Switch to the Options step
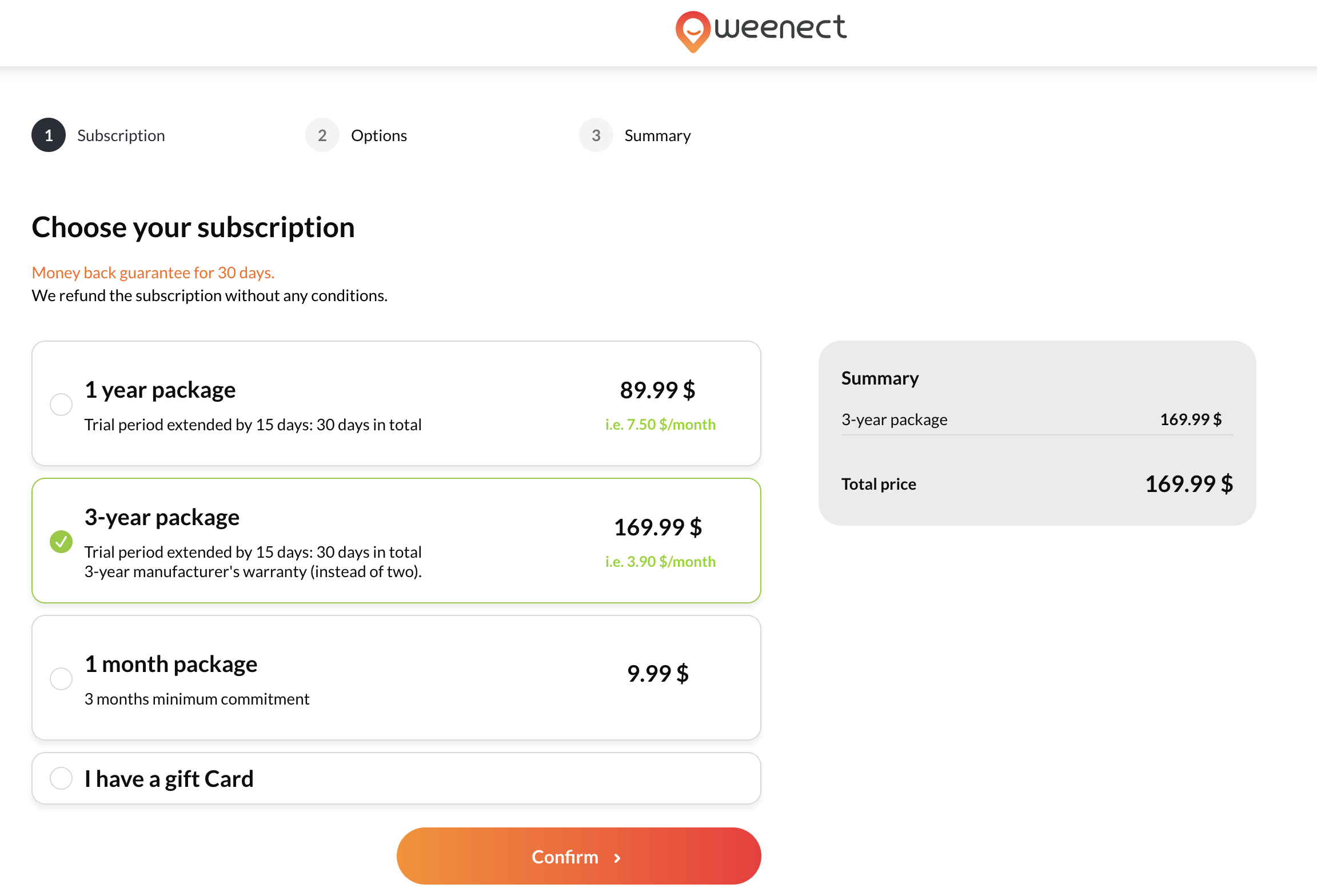The height and width of the screenshot is (896, 1317). point(379,135)
